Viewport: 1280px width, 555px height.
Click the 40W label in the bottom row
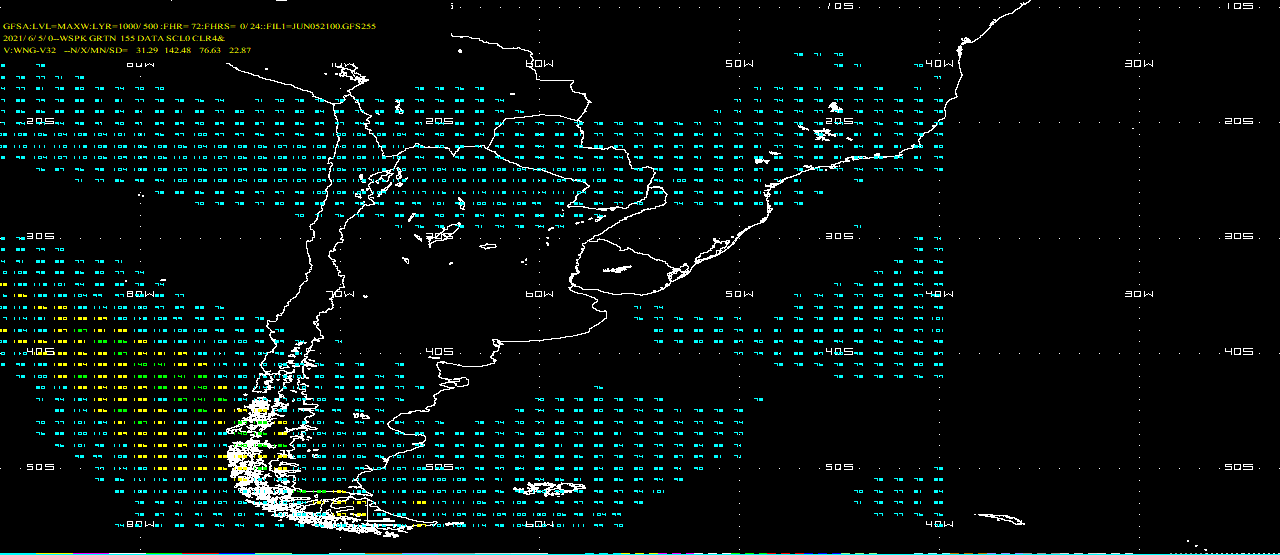click(939, 524)
